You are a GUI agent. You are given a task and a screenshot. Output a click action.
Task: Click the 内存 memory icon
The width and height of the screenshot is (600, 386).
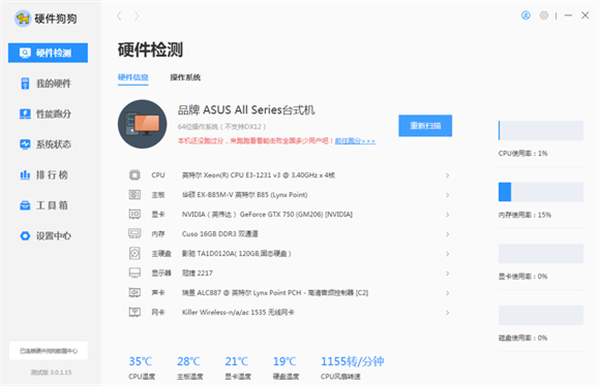coord(134,234)
